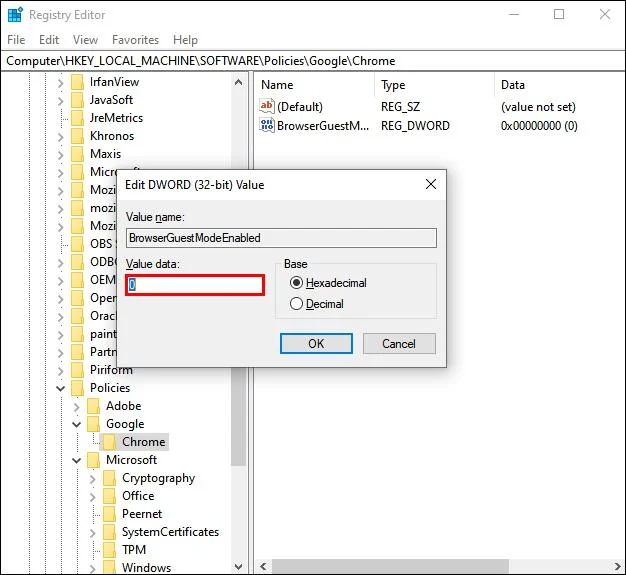Click the Google folder icon
Viewport: 626px width, 575px height.
coord(93,424)
